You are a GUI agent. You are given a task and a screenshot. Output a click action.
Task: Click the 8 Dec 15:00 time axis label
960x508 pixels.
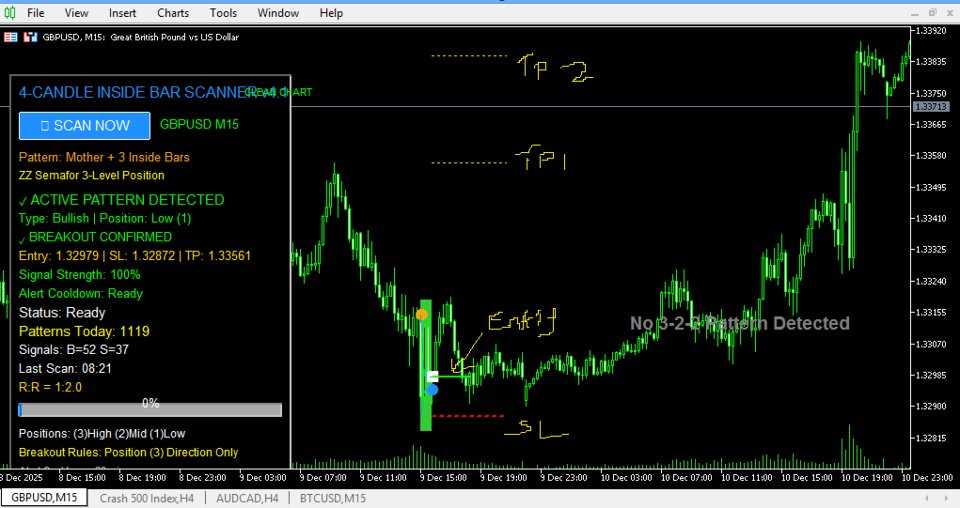tap(82, 477)
